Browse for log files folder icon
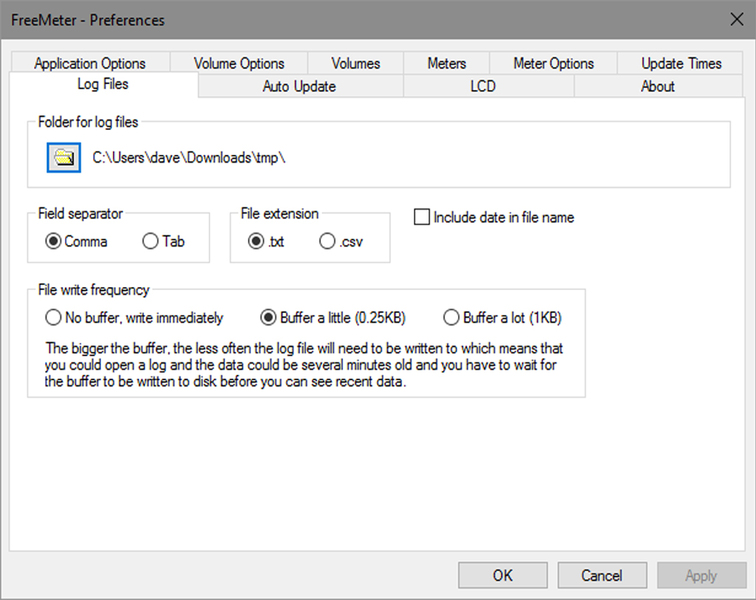This screenshot has width=756, height=600. click(64, 157)
